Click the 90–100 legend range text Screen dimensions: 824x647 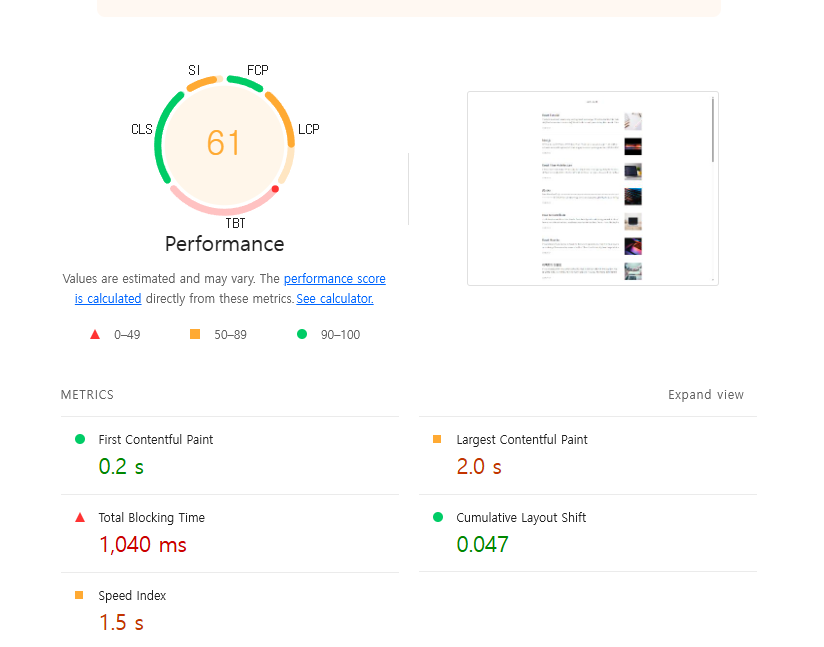(341, 335)
